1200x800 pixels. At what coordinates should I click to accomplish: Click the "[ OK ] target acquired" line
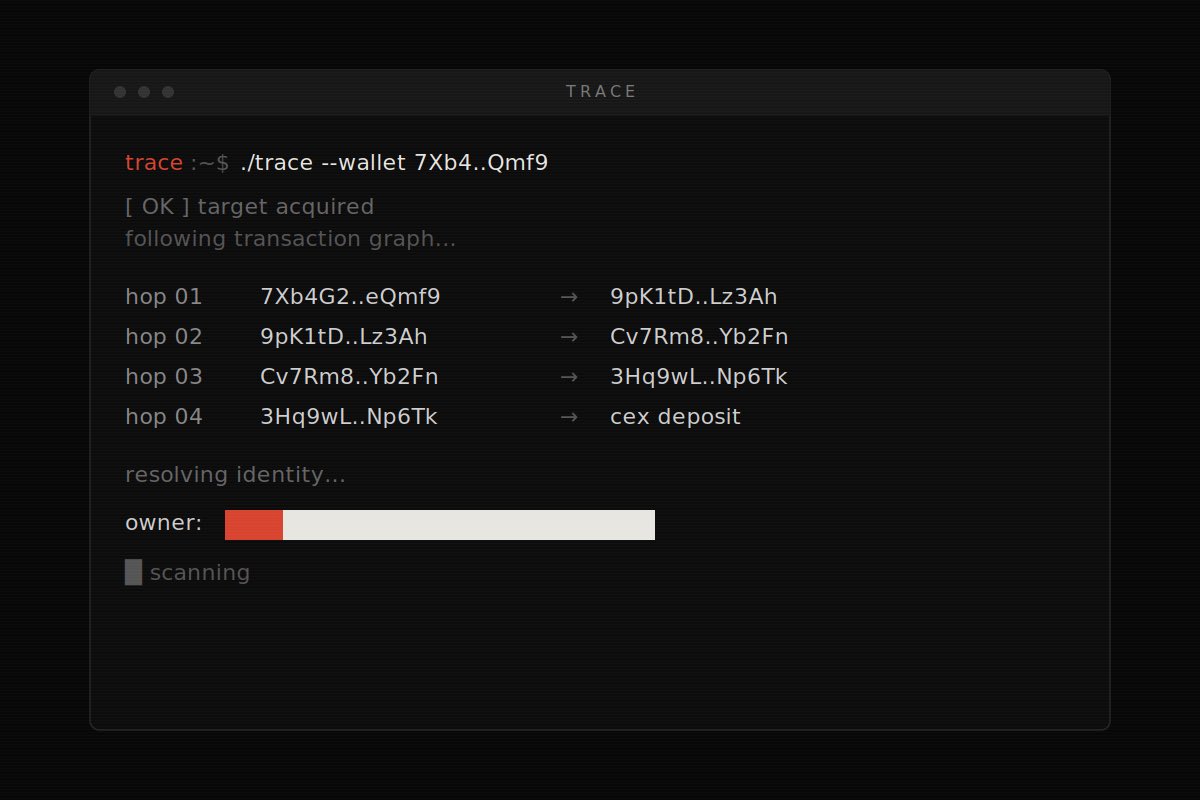[249, 207]
